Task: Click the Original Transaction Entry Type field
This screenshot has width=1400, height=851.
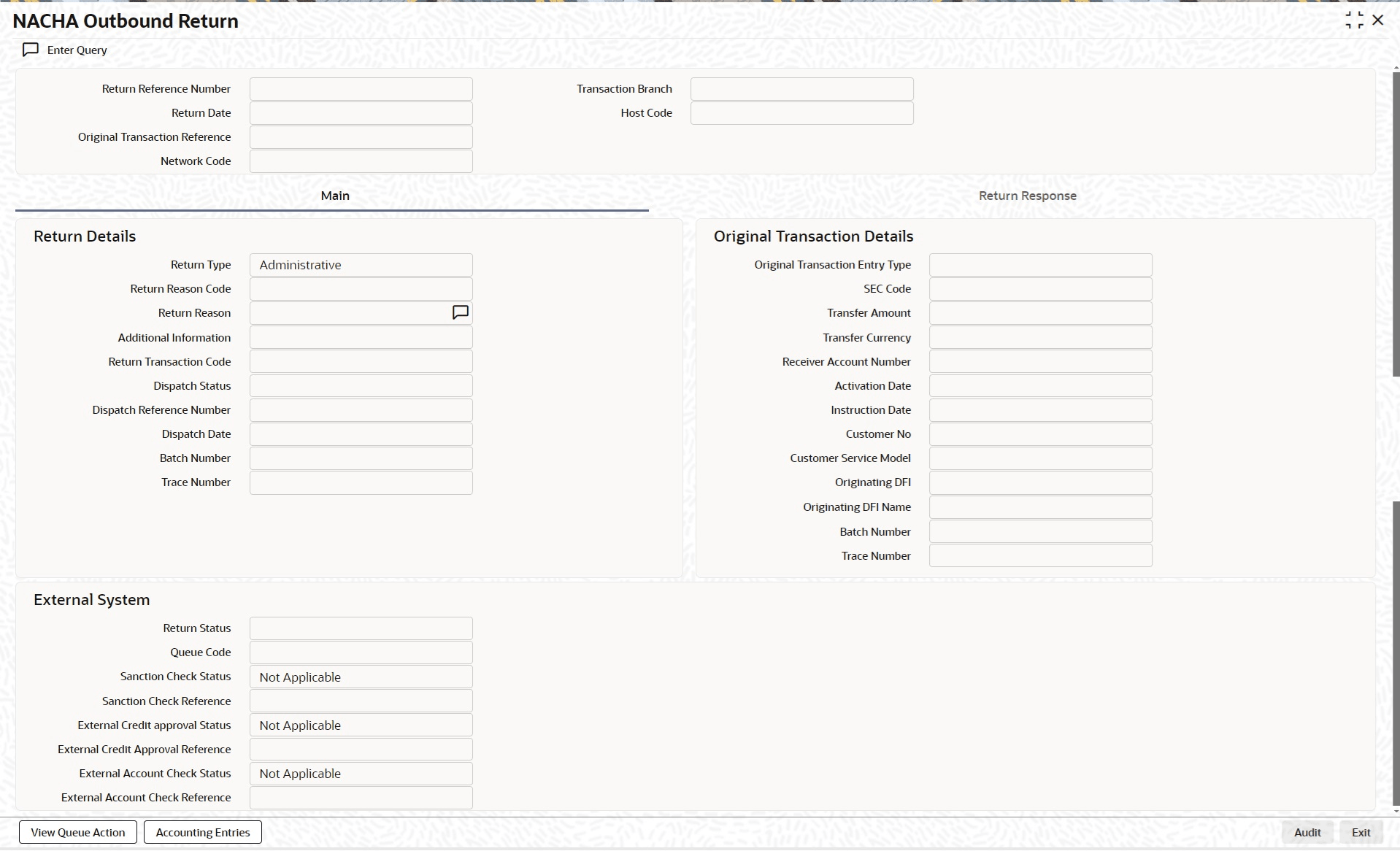Action: [x=1041, y=265]
